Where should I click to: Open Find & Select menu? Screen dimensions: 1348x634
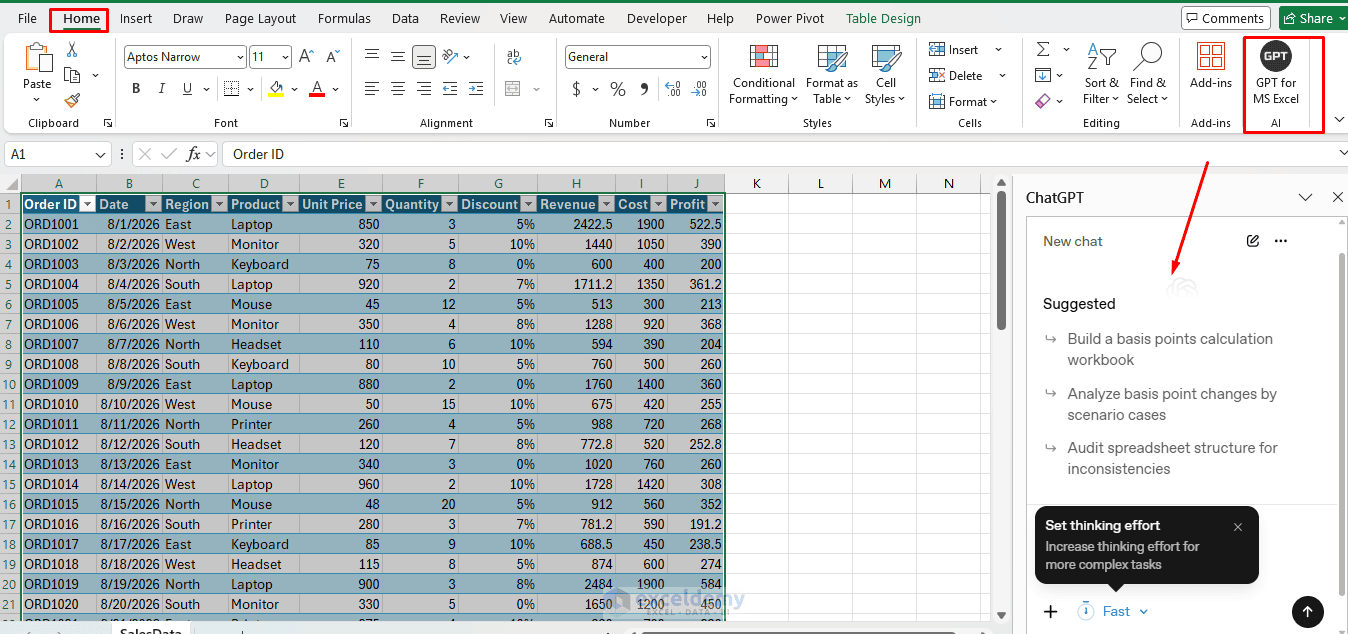[x=1147, y=74]
